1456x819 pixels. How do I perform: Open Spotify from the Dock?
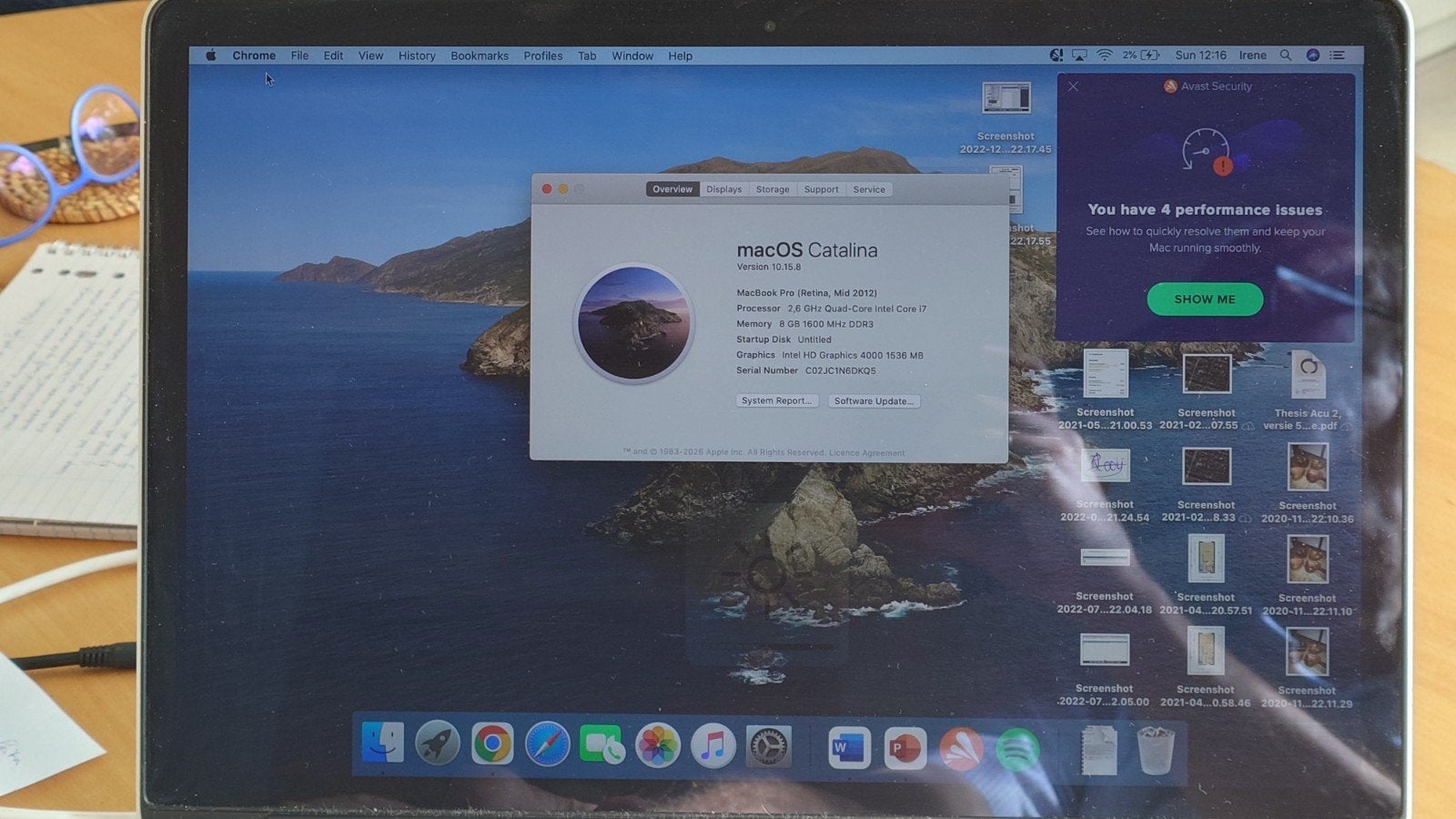click(1017, 750)
